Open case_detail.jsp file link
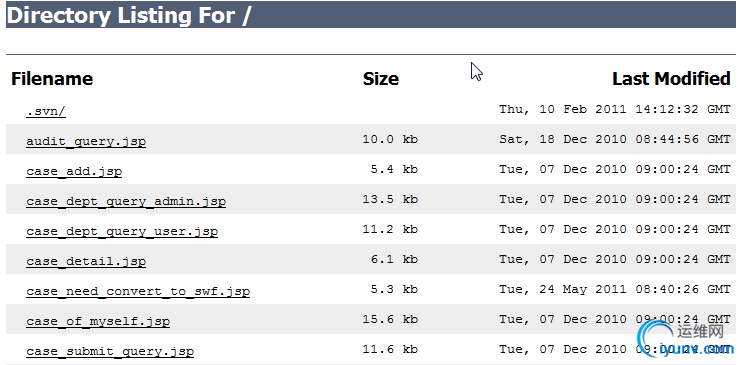 tap(86, 261)
